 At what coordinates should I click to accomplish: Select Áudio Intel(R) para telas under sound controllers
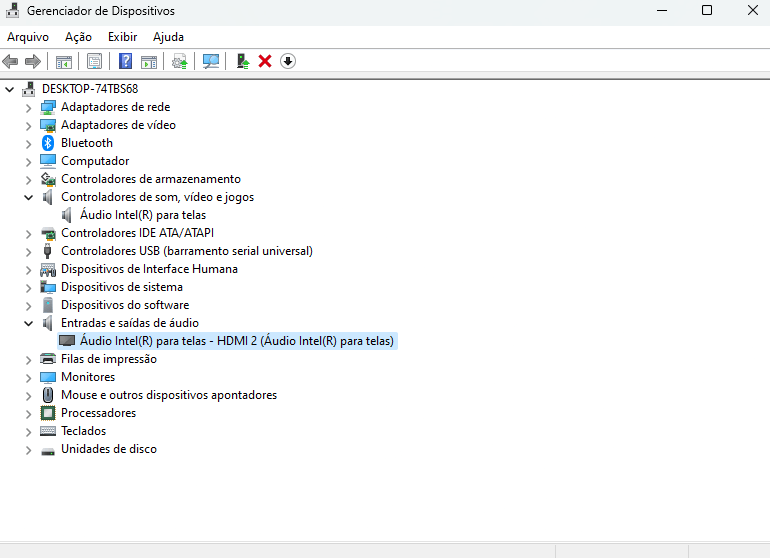[143, 215]
